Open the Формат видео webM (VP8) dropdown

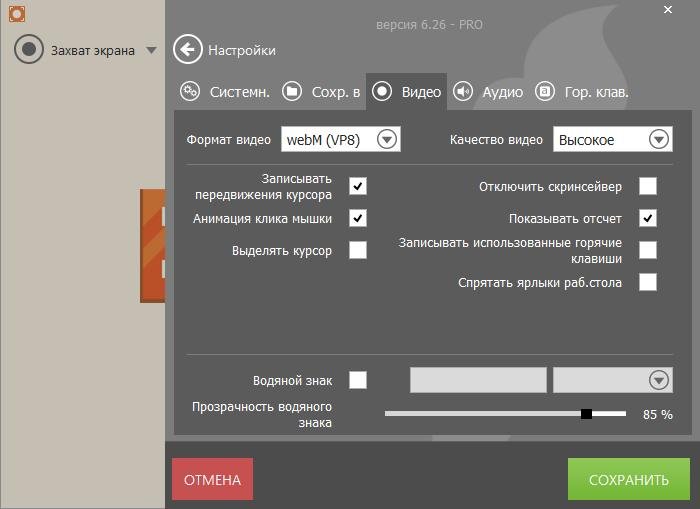point(387,140)
